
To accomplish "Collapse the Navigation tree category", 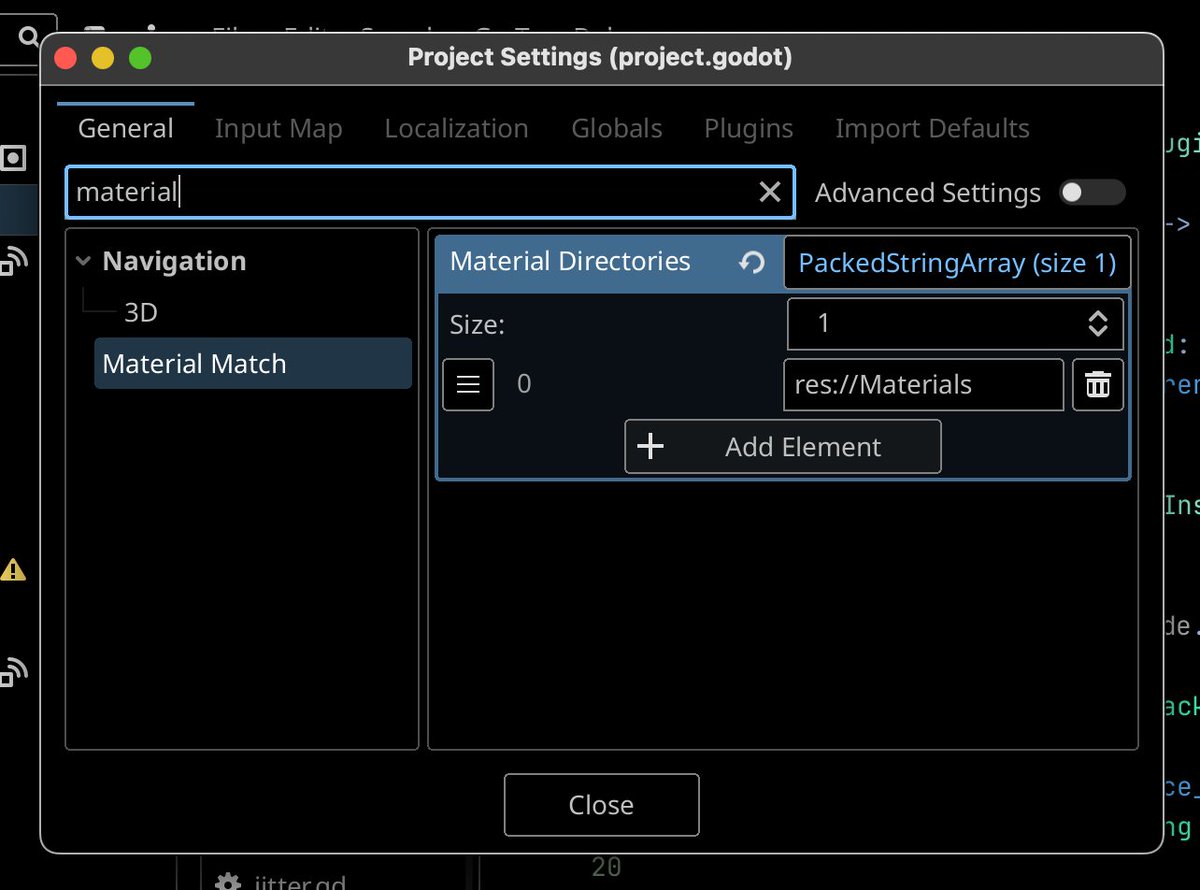I will [x=82, y=261].
